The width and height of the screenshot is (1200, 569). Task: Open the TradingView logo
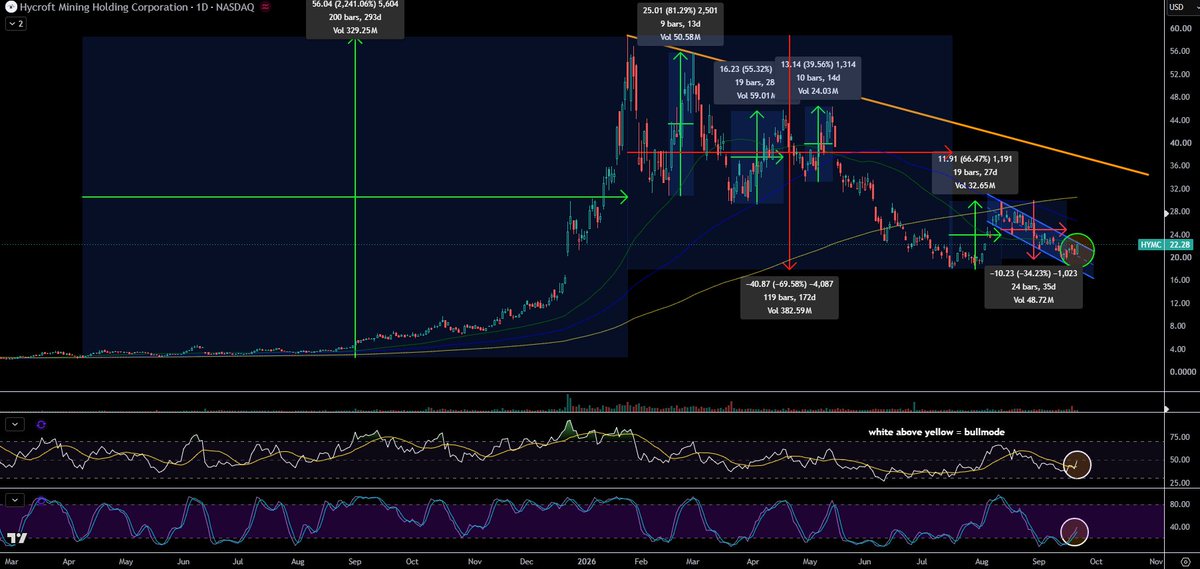click(x=16, y=539)
